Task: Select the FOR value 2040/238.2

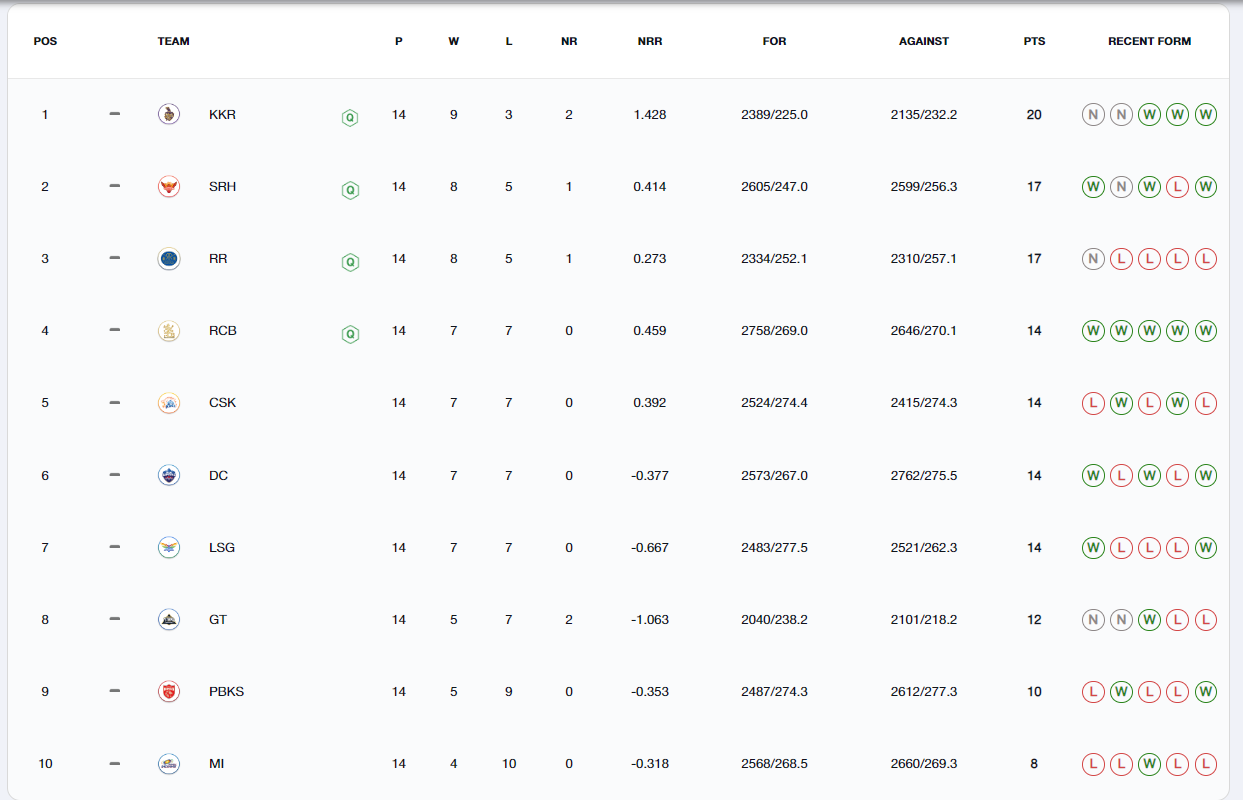Action: click(x=774, y=619)
